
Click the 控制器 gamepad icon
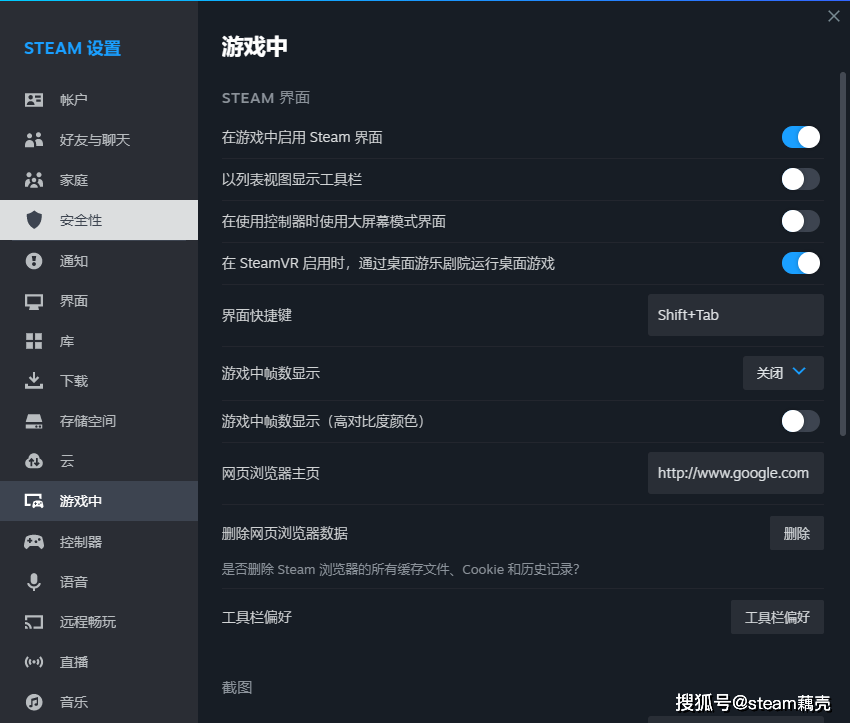[34, 541]
